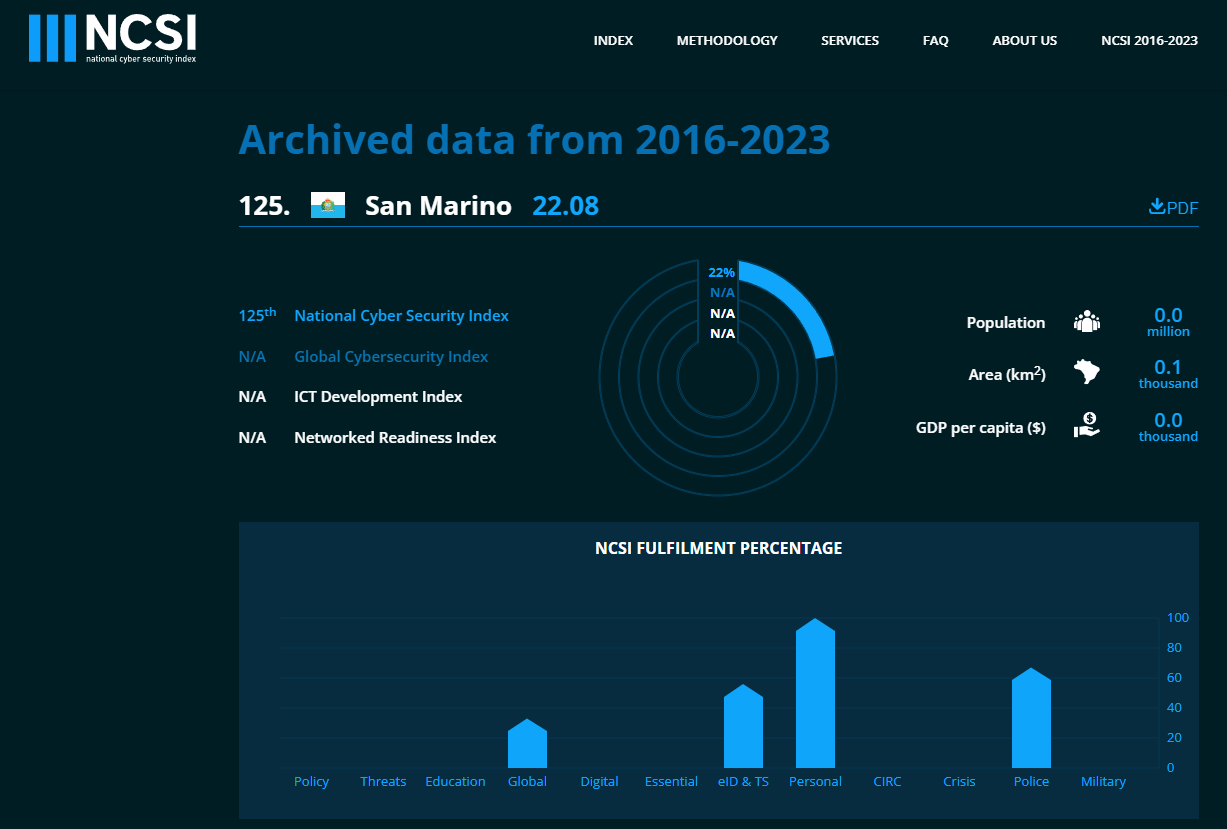Click the 20 value on chart axis
1227x829 pixels.
(x=1175, y=738)
